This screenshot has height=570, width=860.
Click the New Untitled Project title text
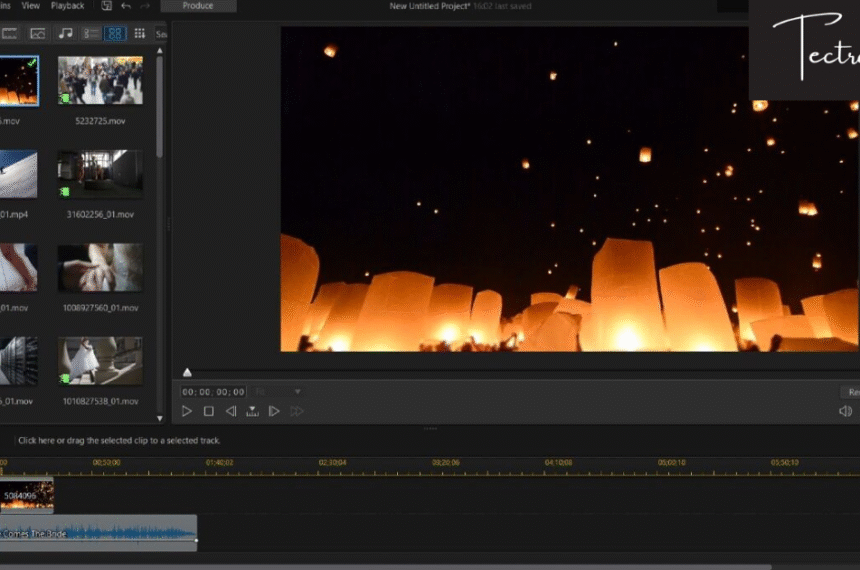coord(429,6)
